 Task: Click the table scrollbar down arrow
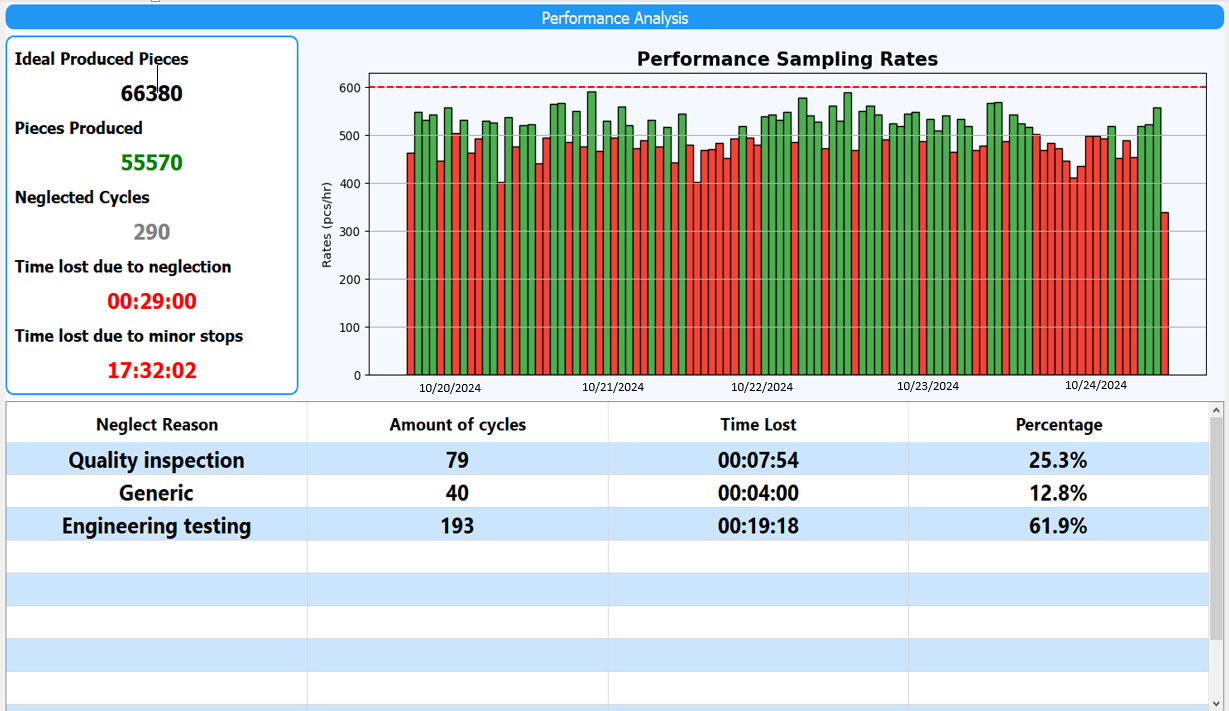coord(1216,703)
